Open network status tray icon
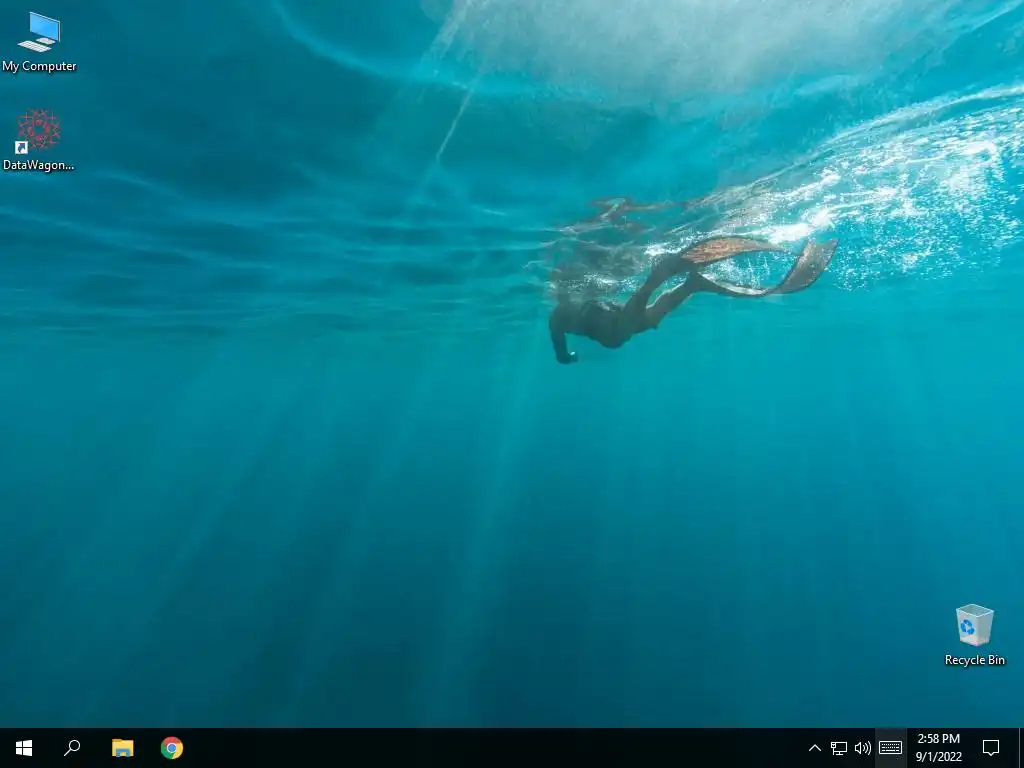1024x768 pixels. [839, 748]
